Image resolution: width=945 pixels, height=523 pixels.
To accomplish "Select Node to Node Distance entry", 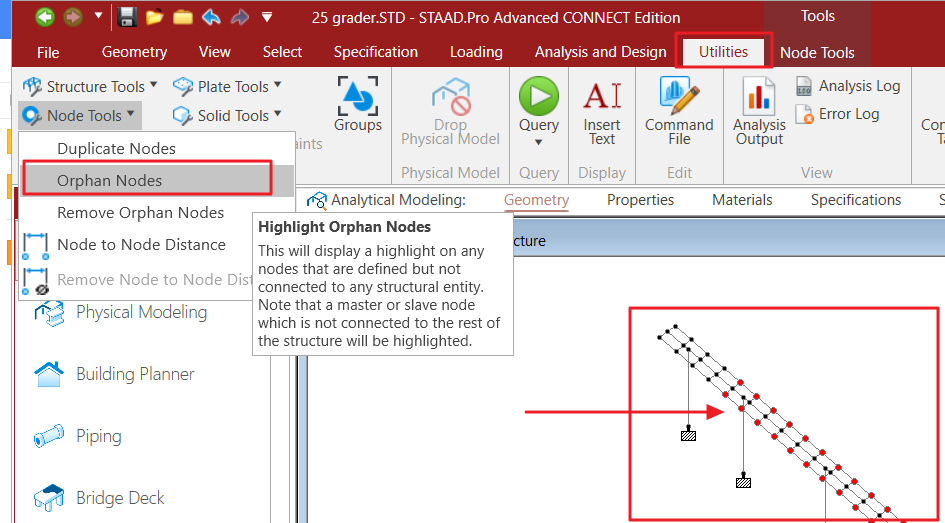I will click(x=142, y=245).
